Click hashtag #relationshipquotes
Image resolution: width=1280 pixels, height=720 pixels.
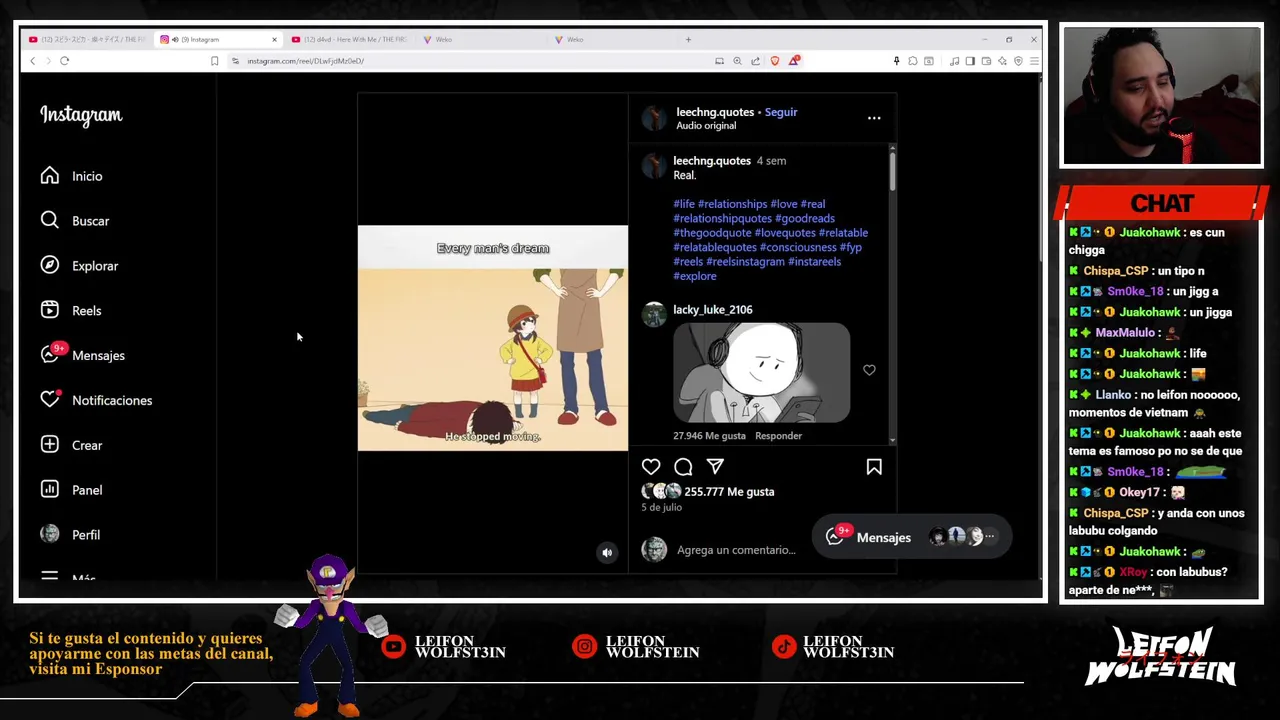point(722,218)
